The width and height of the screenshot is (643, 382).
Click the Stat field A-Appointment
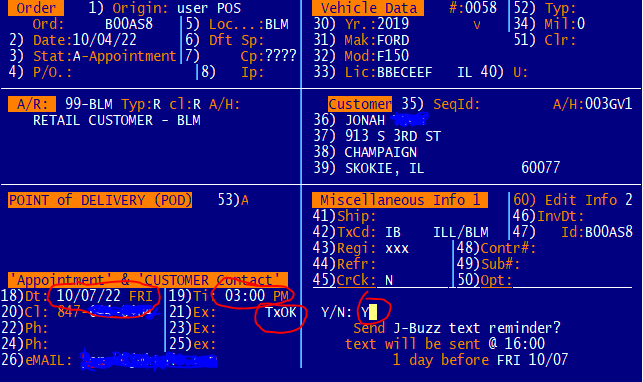124,56
